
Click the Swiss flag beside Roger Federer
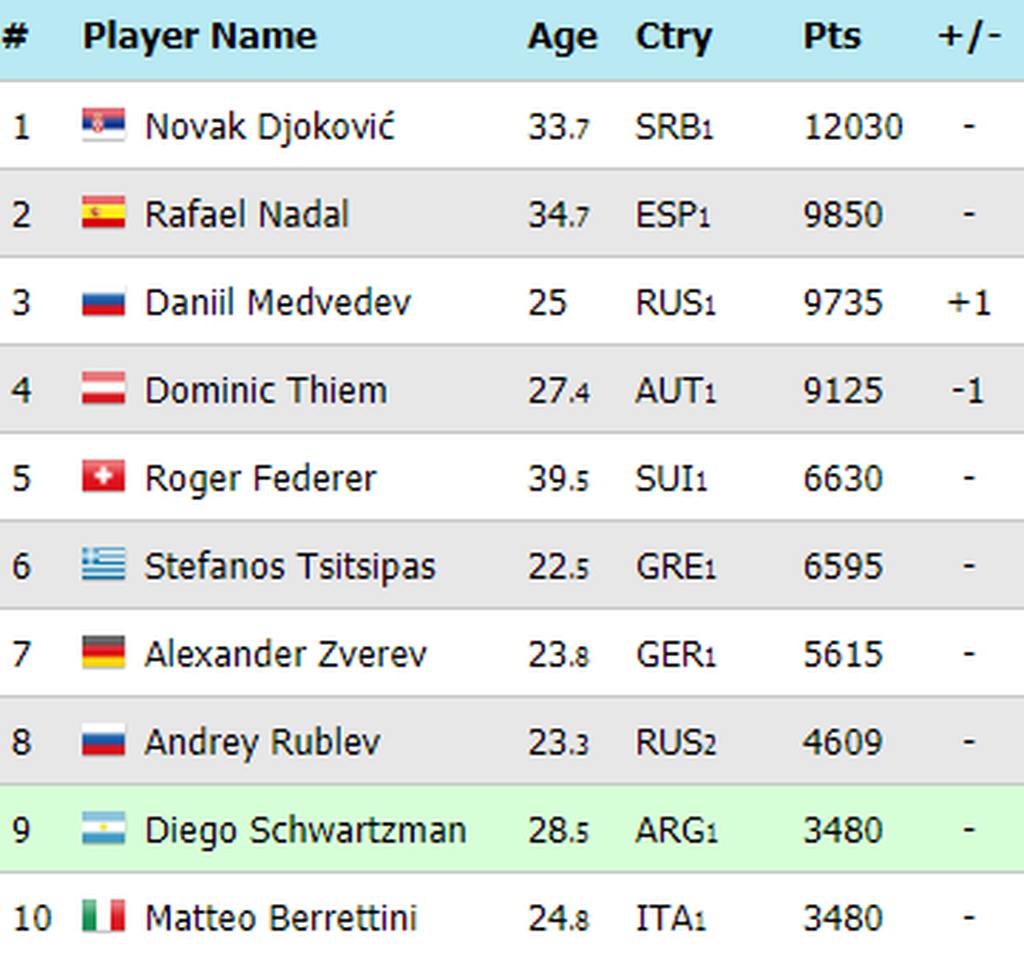pyautogui.click(x=103, y=477)
